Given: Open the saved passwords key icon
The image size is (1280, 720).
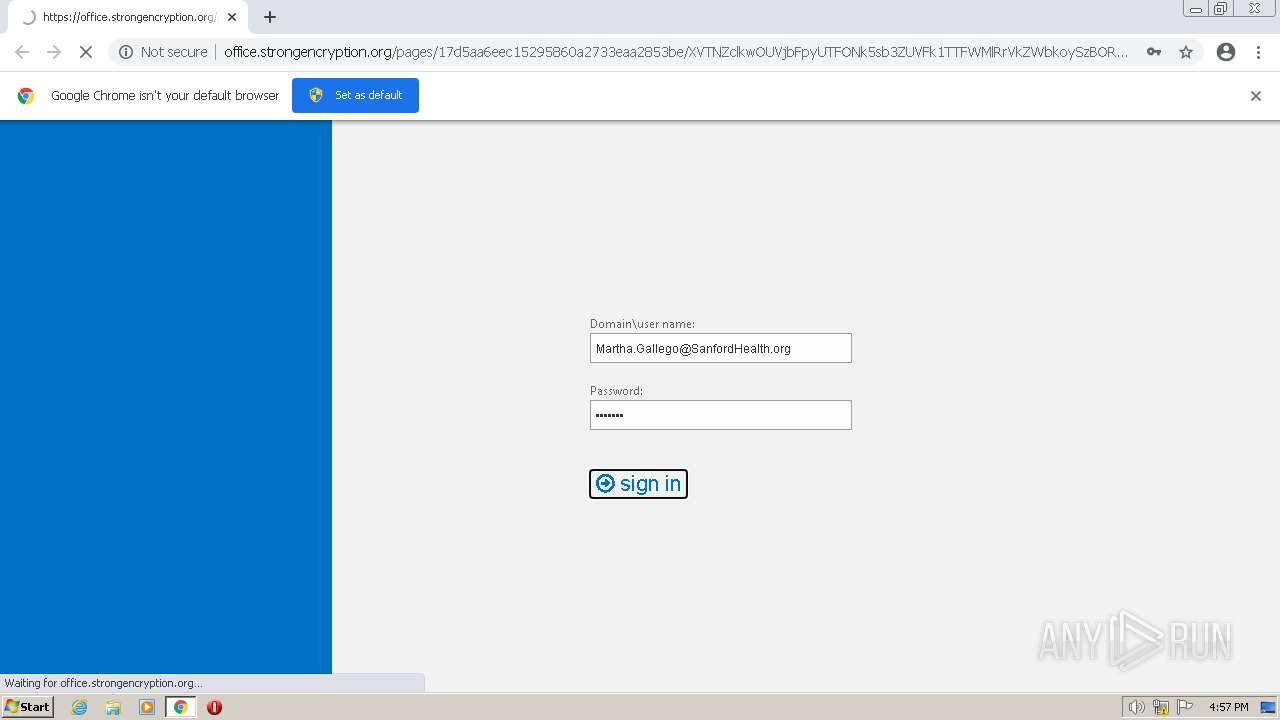Looking at the screenshot, I should click(1154, 52).
